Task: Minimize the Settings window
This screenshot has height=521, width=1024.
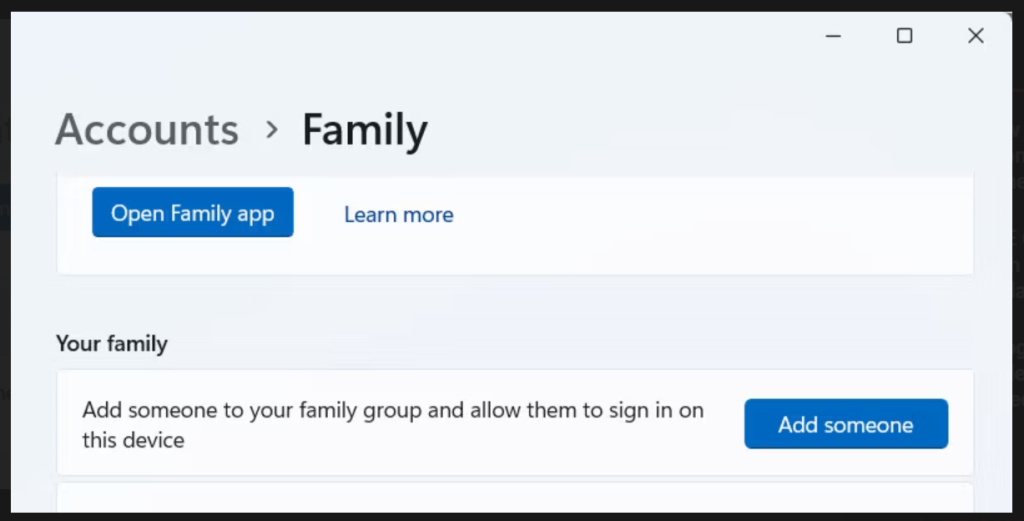Action: [x=833, y=36]
